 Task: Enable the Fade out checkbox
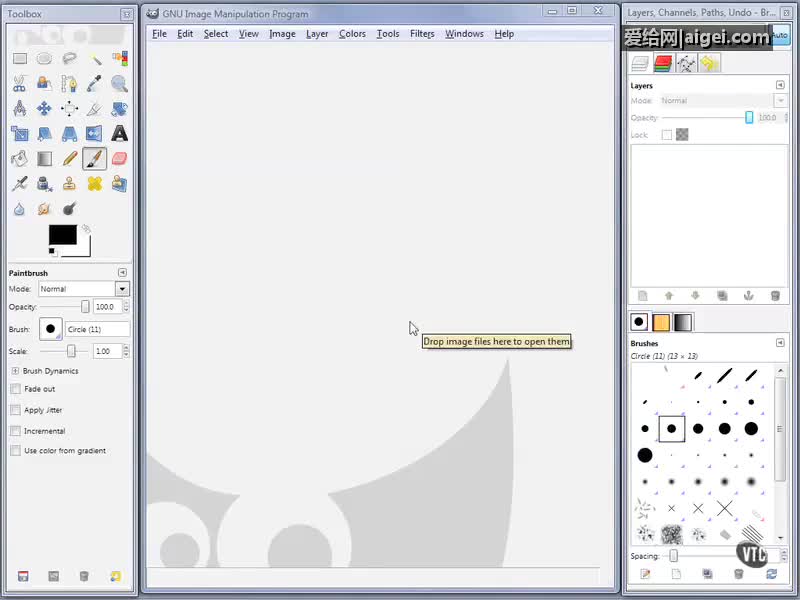pyautogui.click(x=15, y=389)
